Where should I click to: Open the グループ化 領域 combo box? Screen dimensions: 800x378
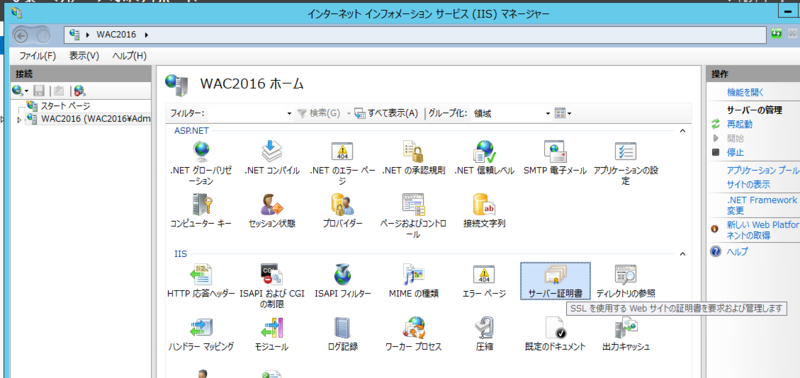[511, 113]
